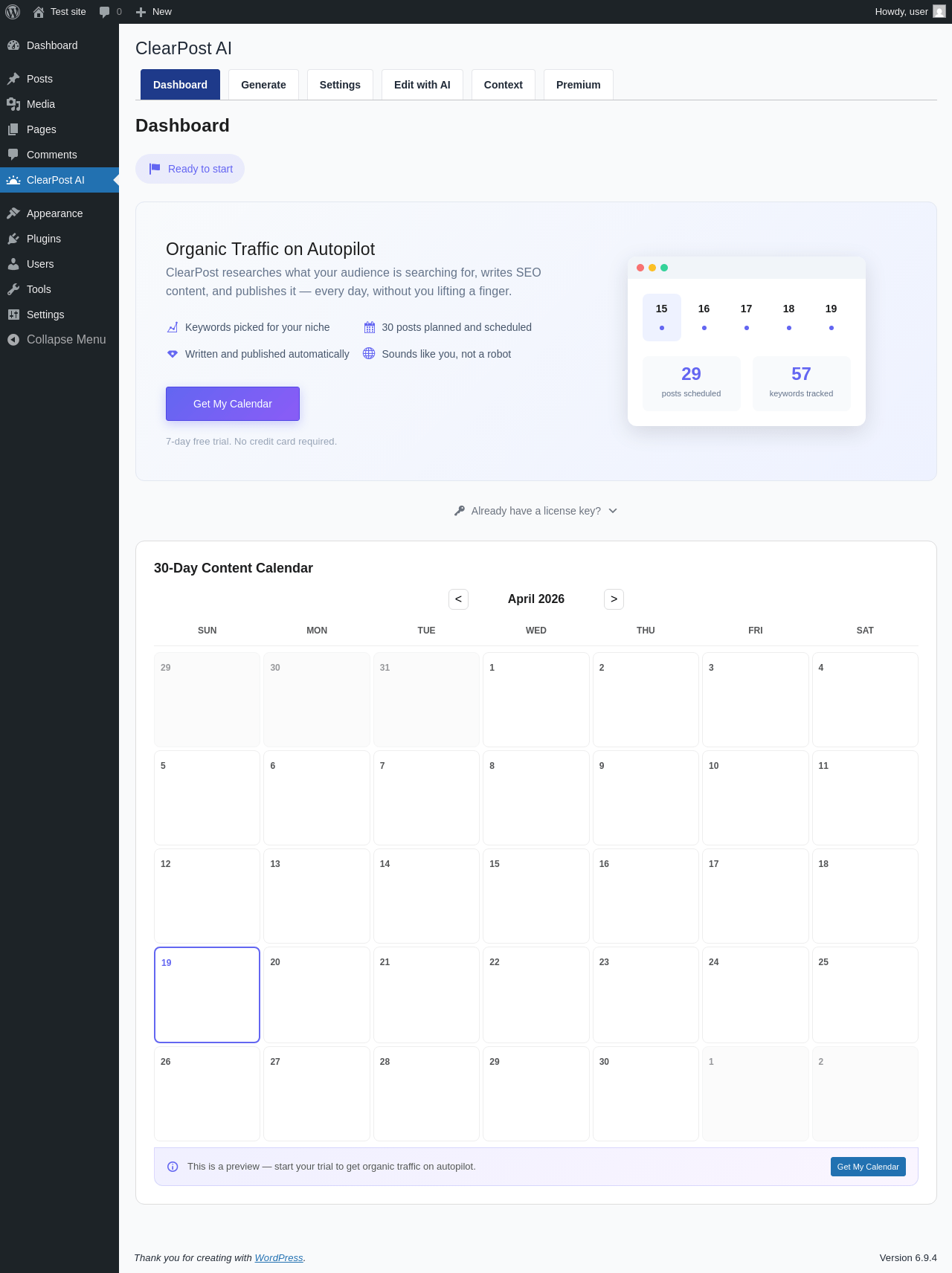Click the Users sidebar icon
This screenshot has width=952, height=1273.
click(13, 264)
